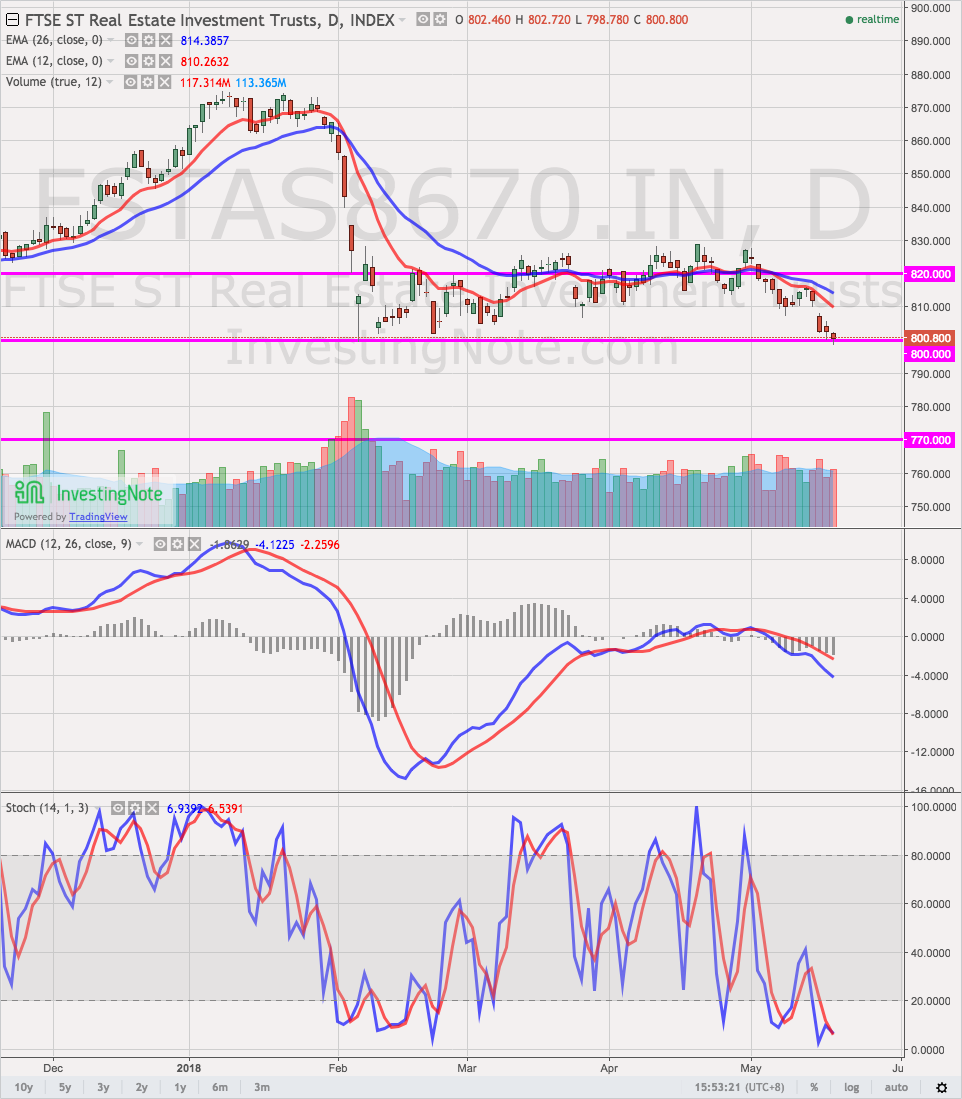Toggle visibility of the Volume indicator
This screenshot has width=962, height=1099.
(x=130, y=82)
